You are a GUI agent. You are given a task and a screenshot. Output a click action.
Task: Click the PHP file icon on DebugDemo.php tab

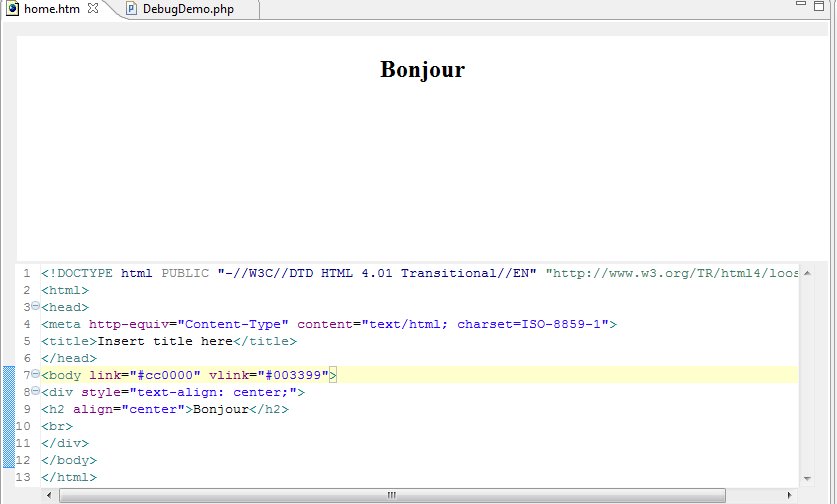131,9
